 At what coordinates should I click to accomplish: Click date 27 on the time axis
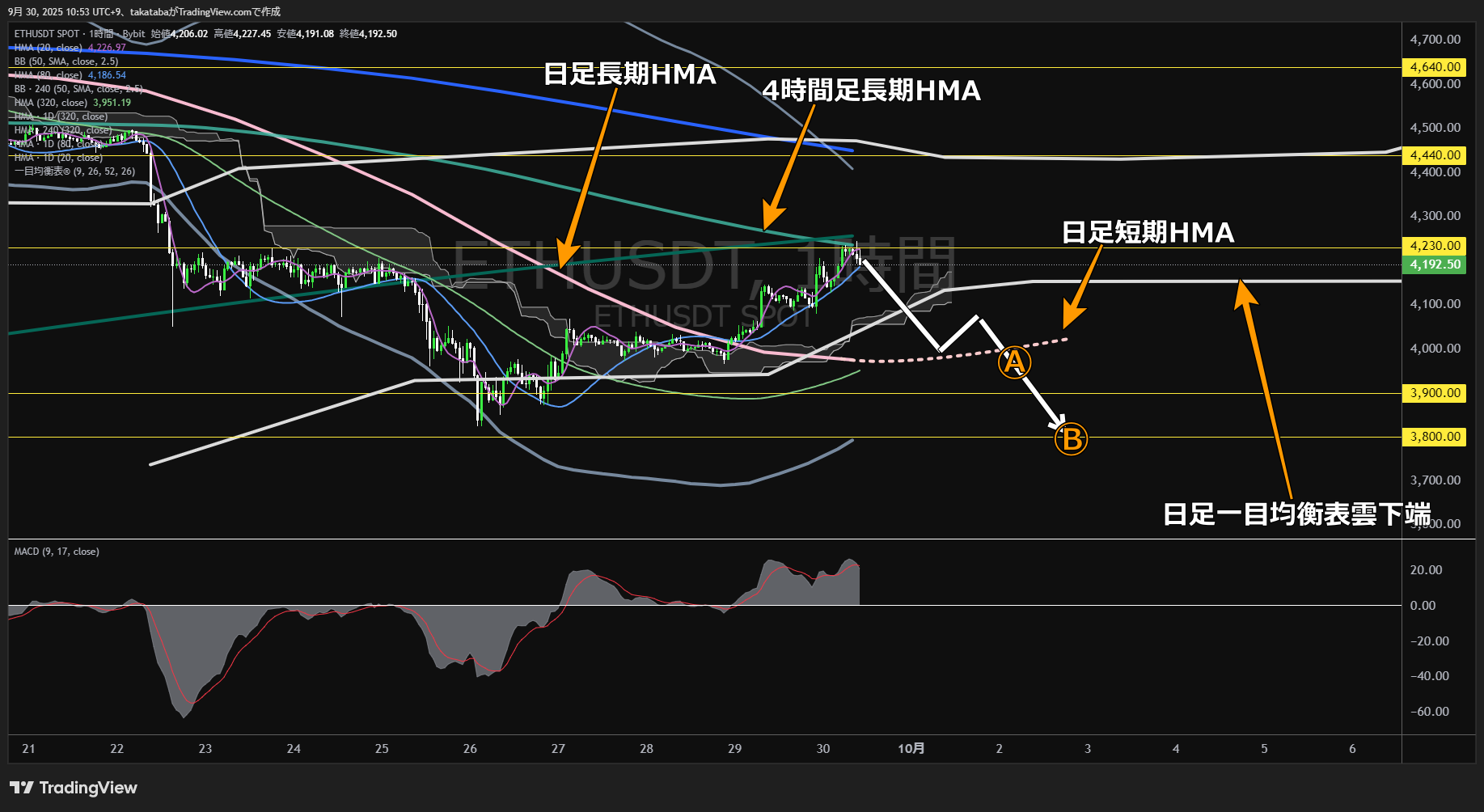click(558, 749)
